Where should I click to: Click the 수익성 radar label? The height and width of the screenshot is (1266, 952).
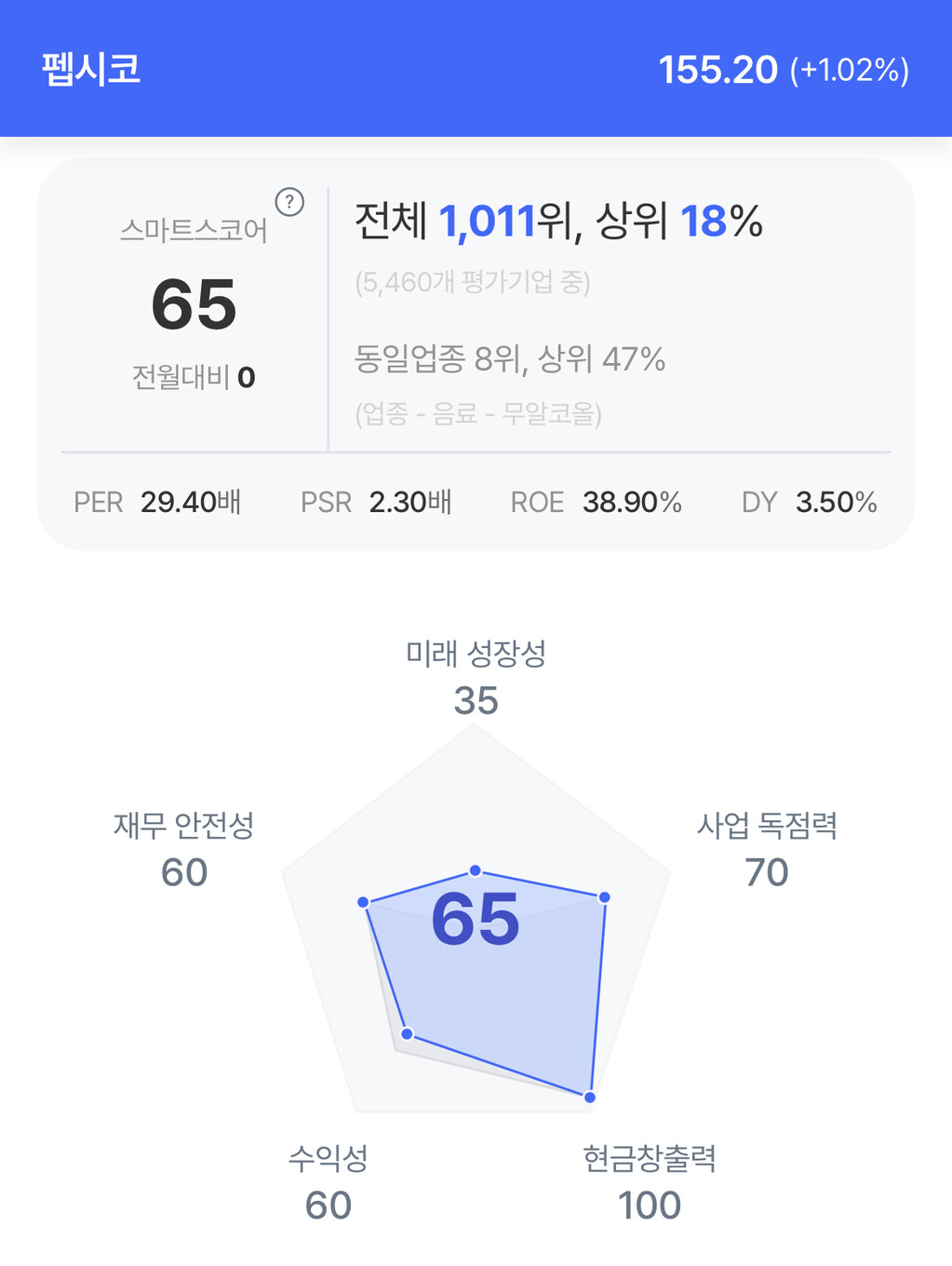pos(328,1159)
